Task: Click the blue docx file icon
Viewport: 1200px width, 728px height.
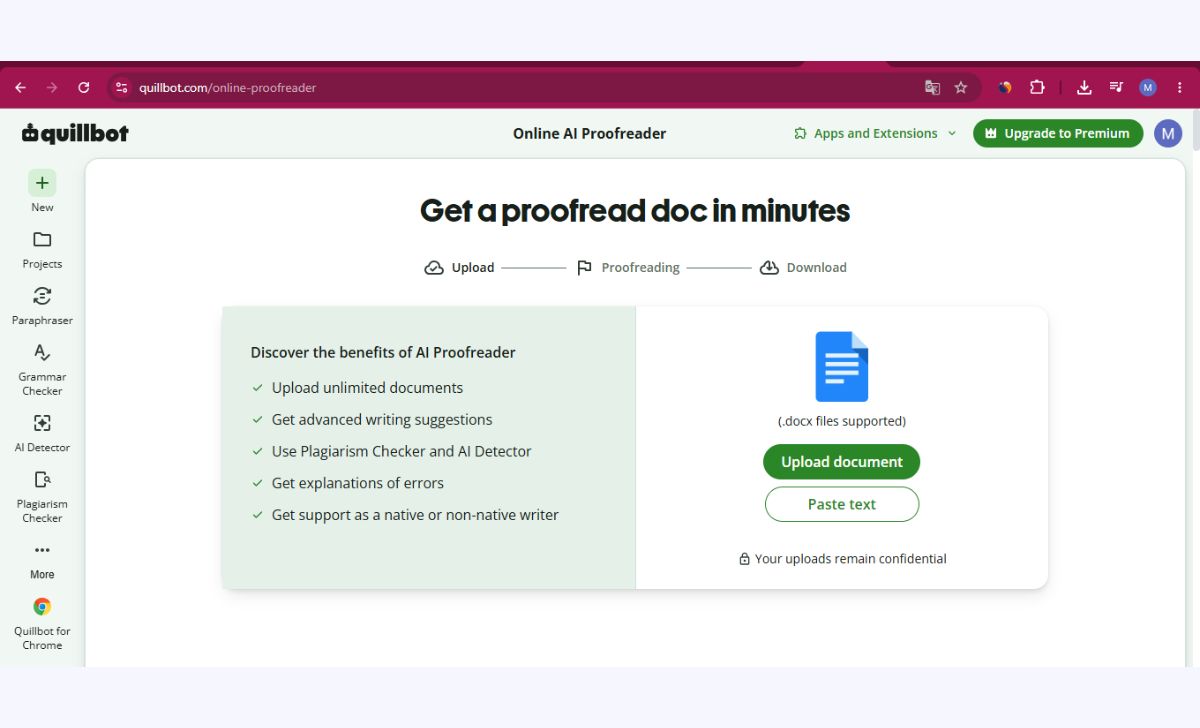Action: tap(842, 367)
